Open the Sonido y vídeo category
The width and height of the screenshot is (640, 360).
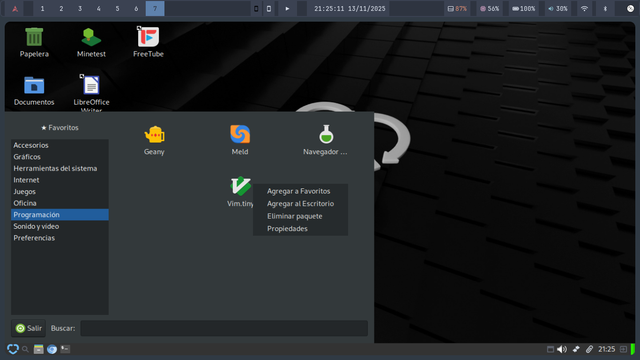(60, 226)
